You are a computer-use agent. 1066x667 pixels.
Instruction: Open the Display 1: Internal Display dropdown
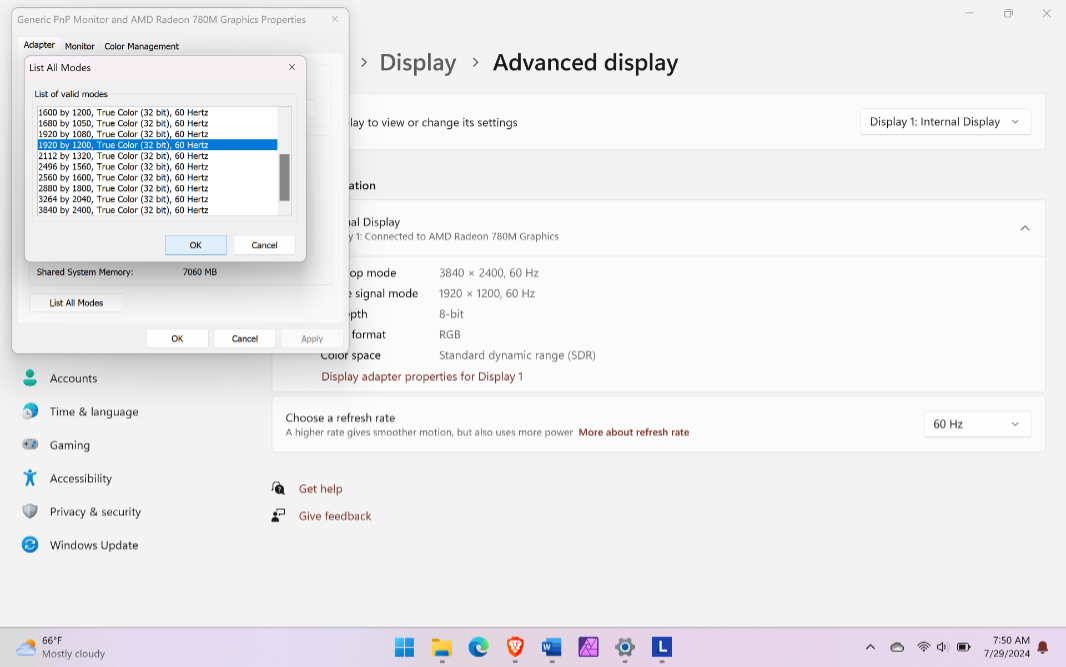click(x=944, y=122)
